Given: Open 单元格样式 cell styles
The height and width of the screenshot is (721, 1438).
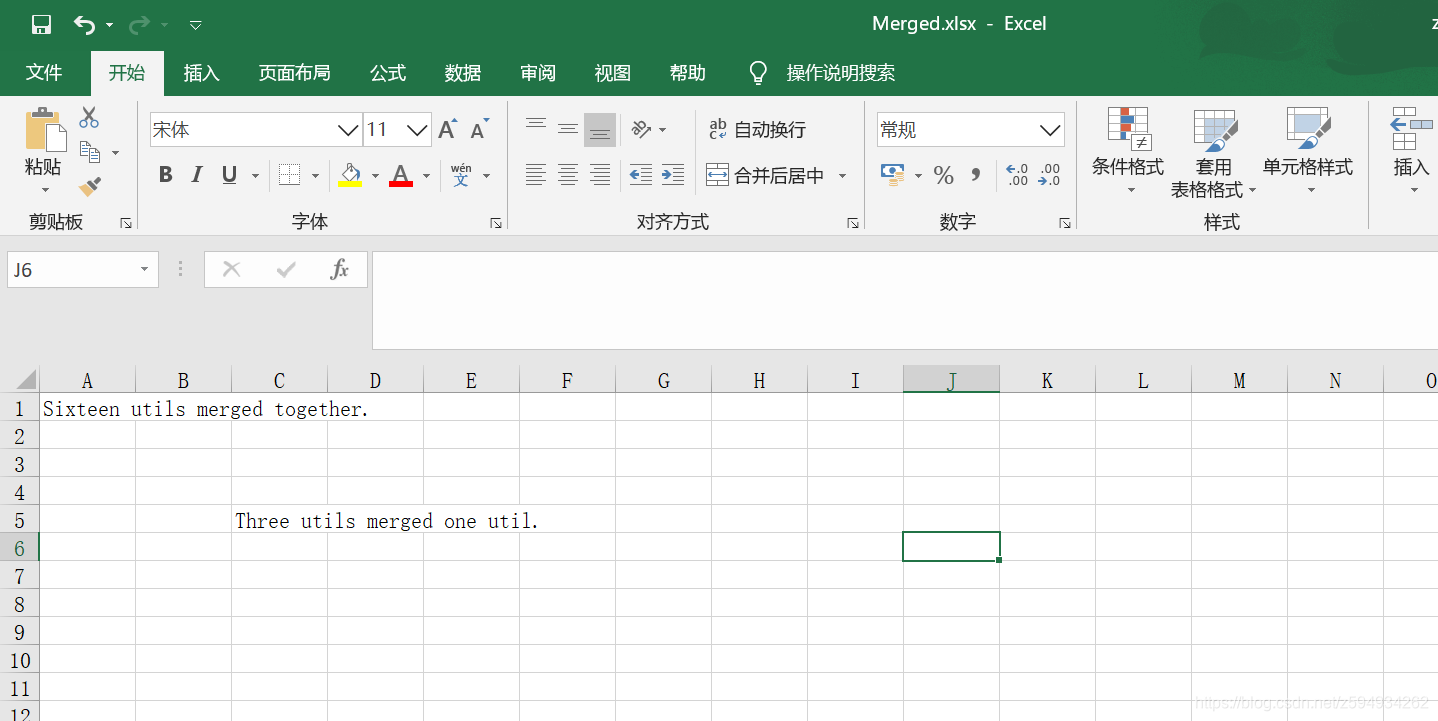Looking at the screenshot, I should point(1307,151).
